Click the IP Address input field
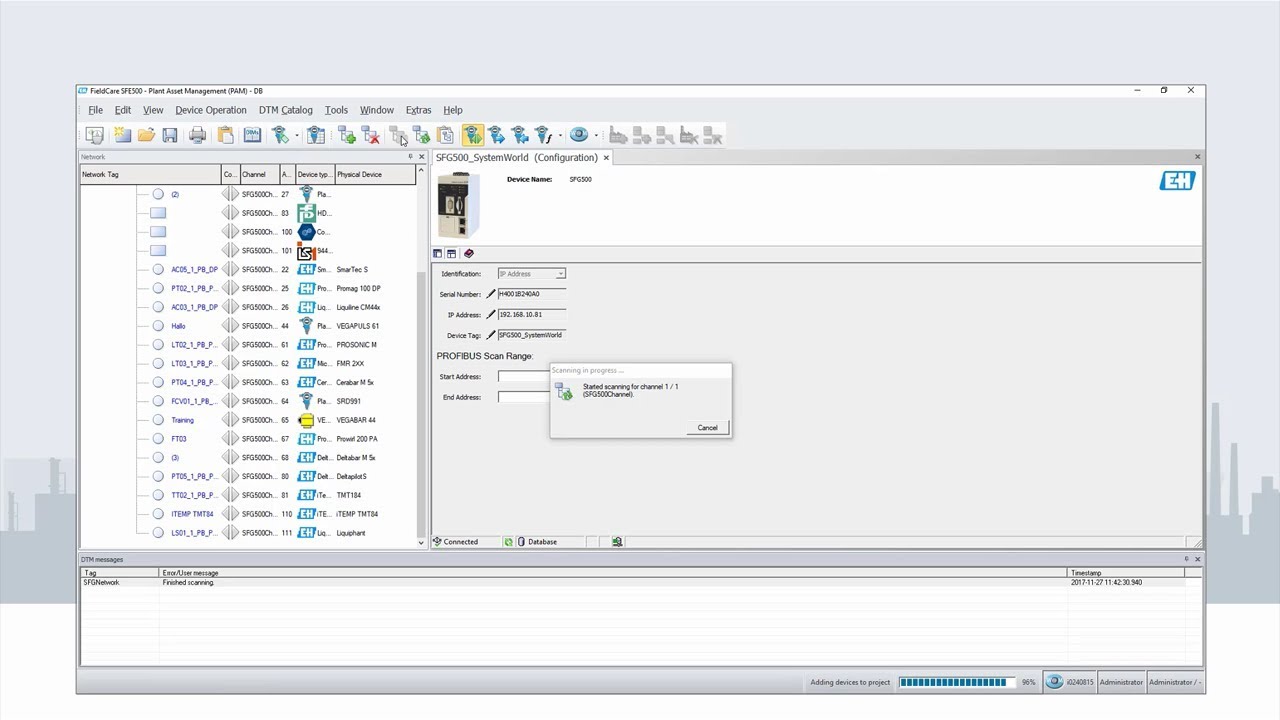Image resolution: width=1280 pixels, height=720 pixels. click(x=532, y=314)
